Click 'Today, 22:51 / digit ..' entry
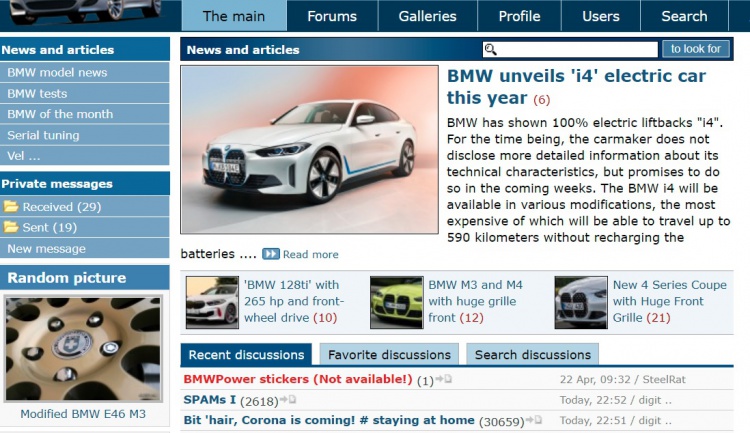The image size is (750, 433). [616, 421]
